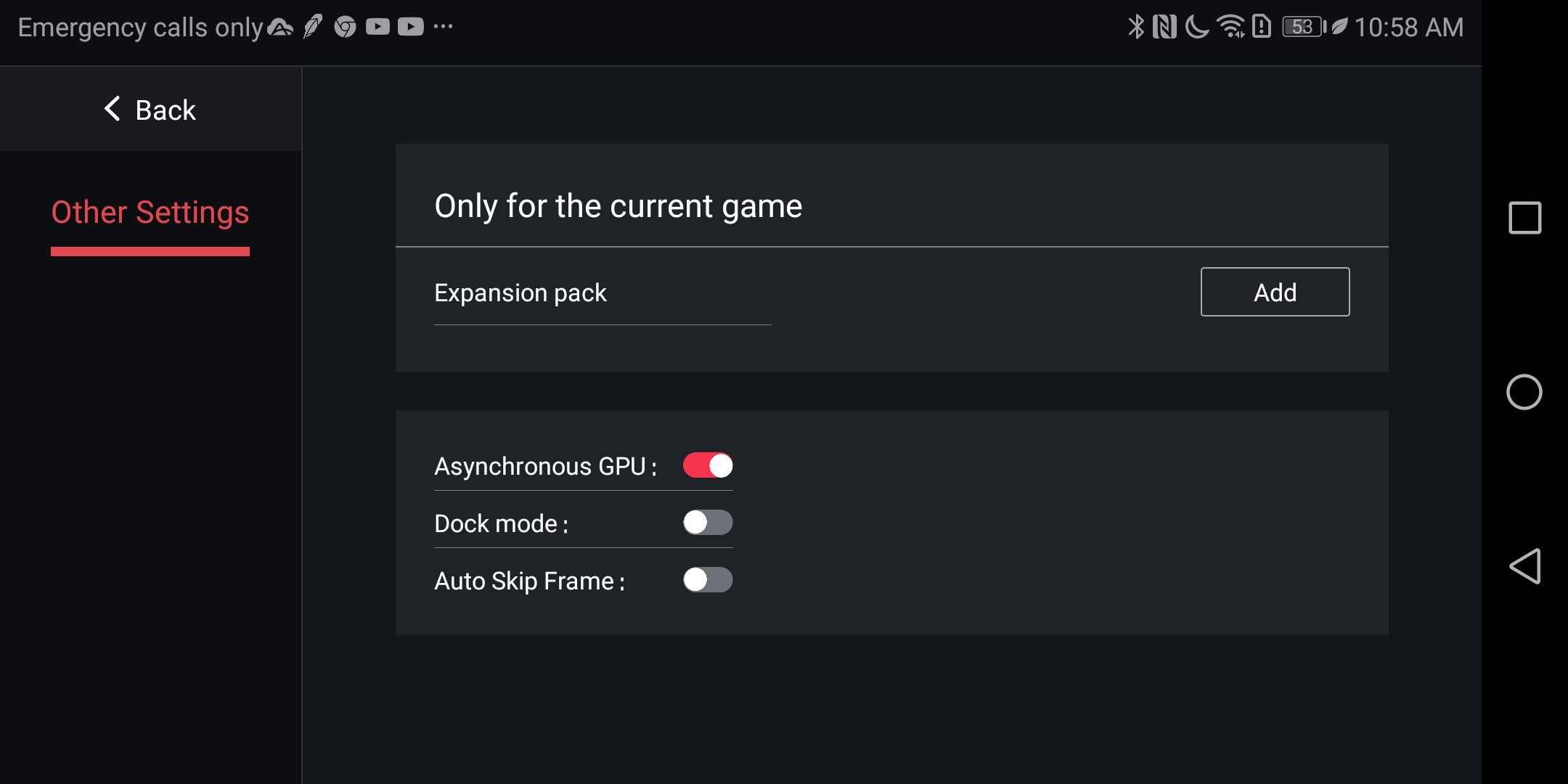
Task: Tap the Wi-Fi signal icon
Action: click(1231, 27)
